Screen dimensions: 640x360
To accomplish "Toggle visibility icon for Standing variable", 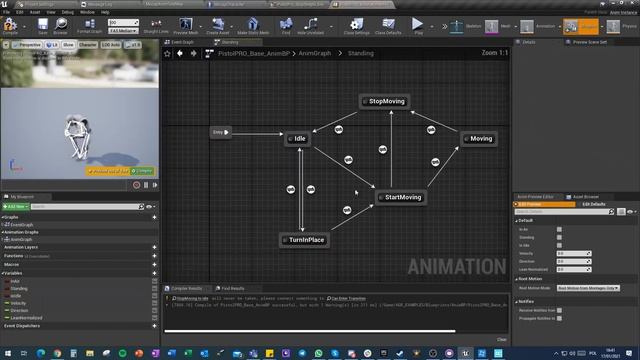I will click(x=155, y=289).
